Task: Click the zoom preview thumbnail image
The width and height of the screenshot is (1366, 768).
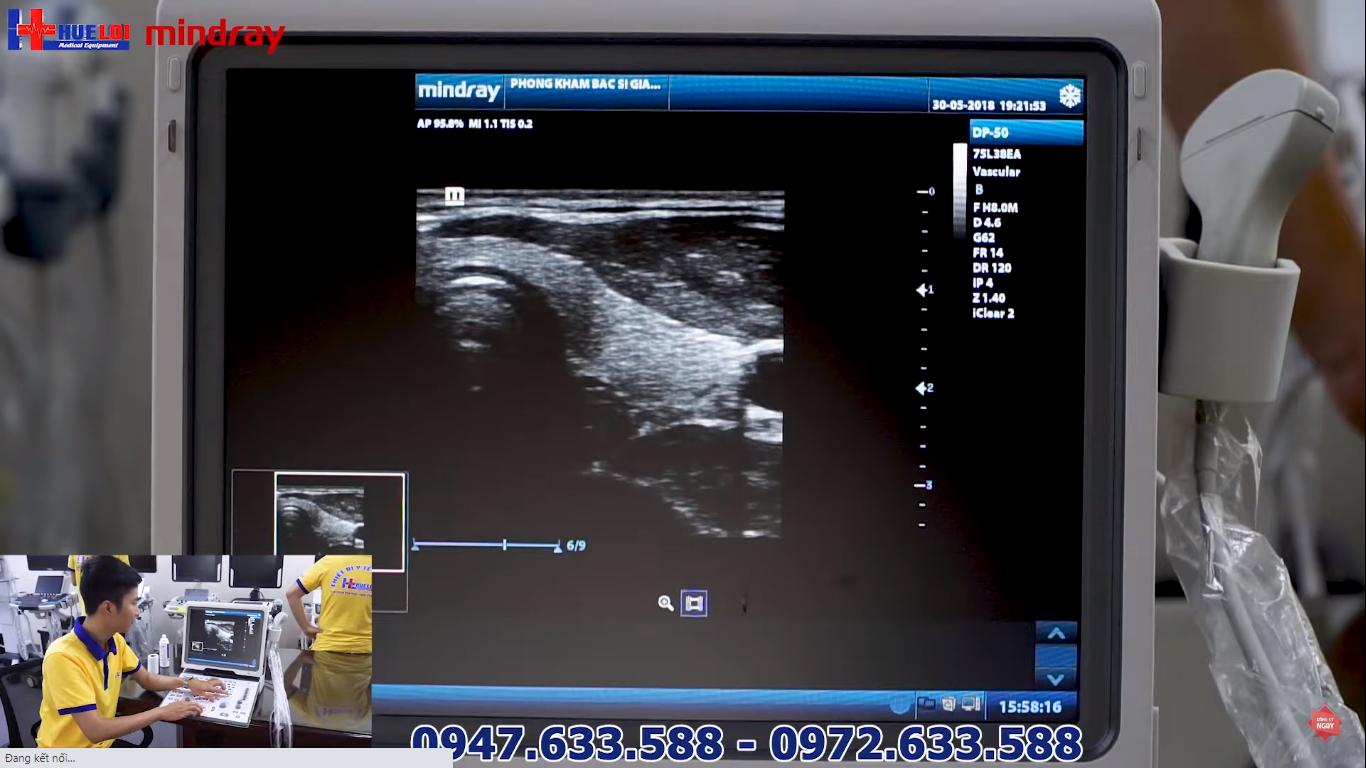Action: tap(320, 518)
